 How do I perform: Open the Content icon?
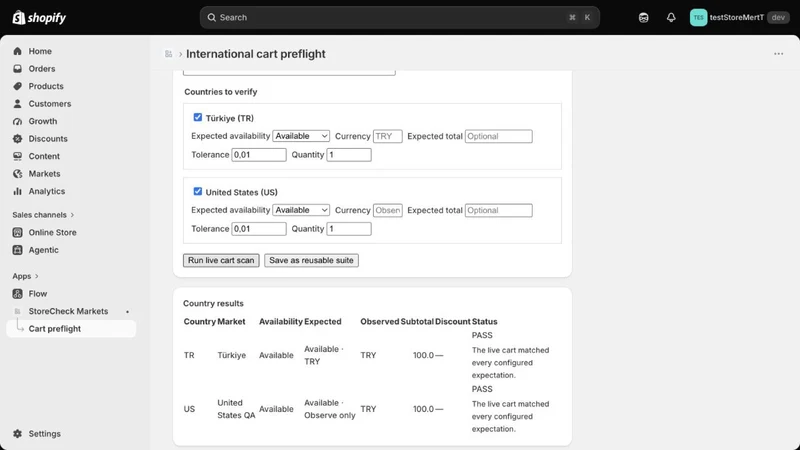tap(17, 156)
